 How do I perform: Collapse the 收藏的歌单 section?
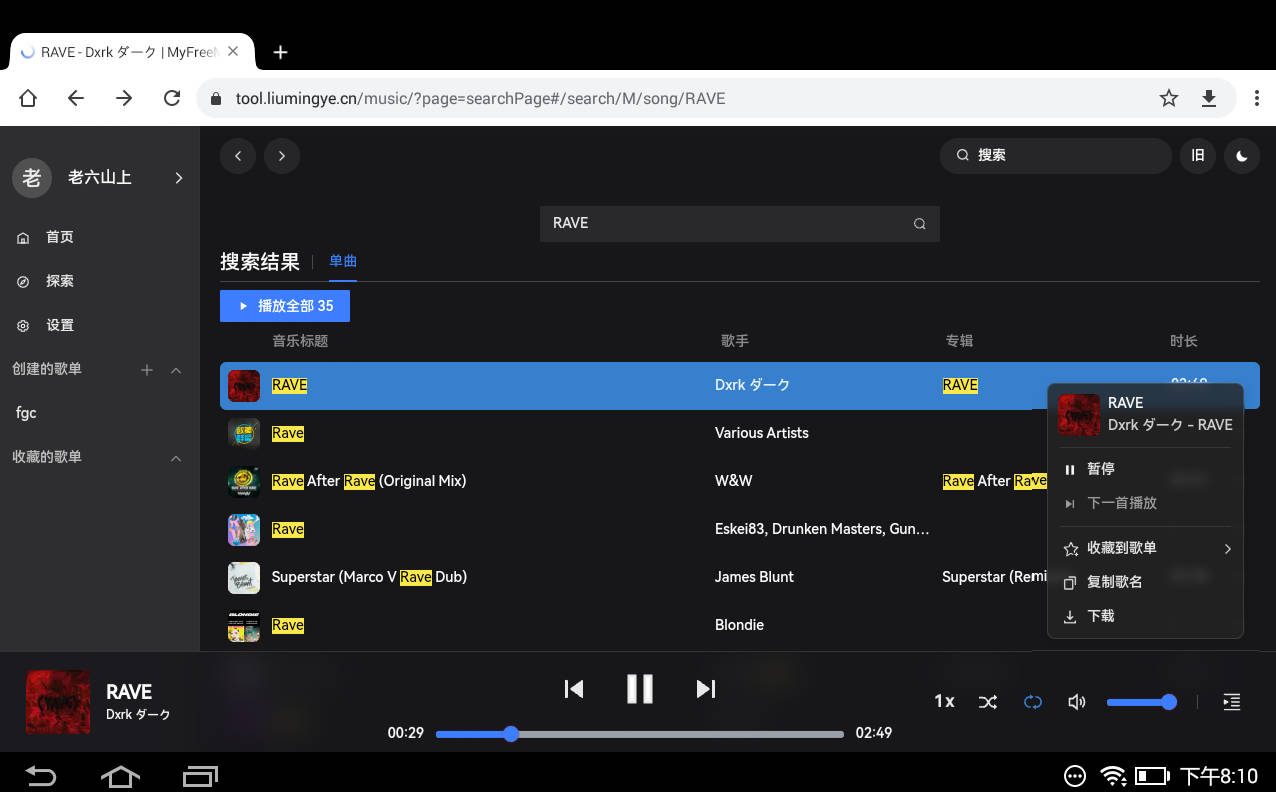click(176, 458)
